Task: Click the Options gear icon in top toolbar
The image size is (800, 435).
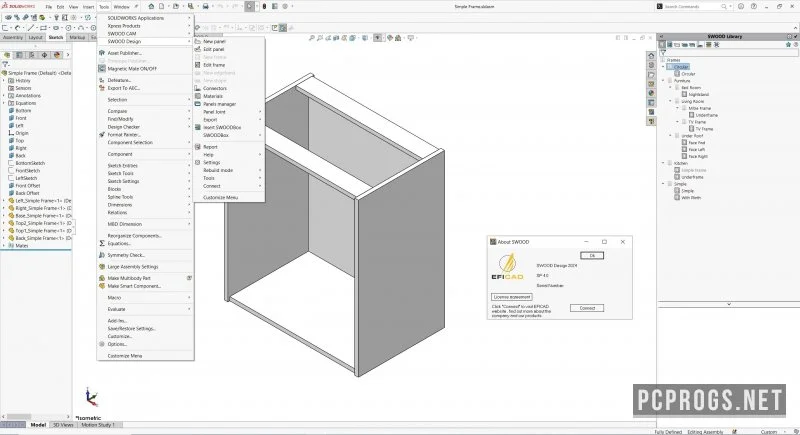Action: (285, 7)
